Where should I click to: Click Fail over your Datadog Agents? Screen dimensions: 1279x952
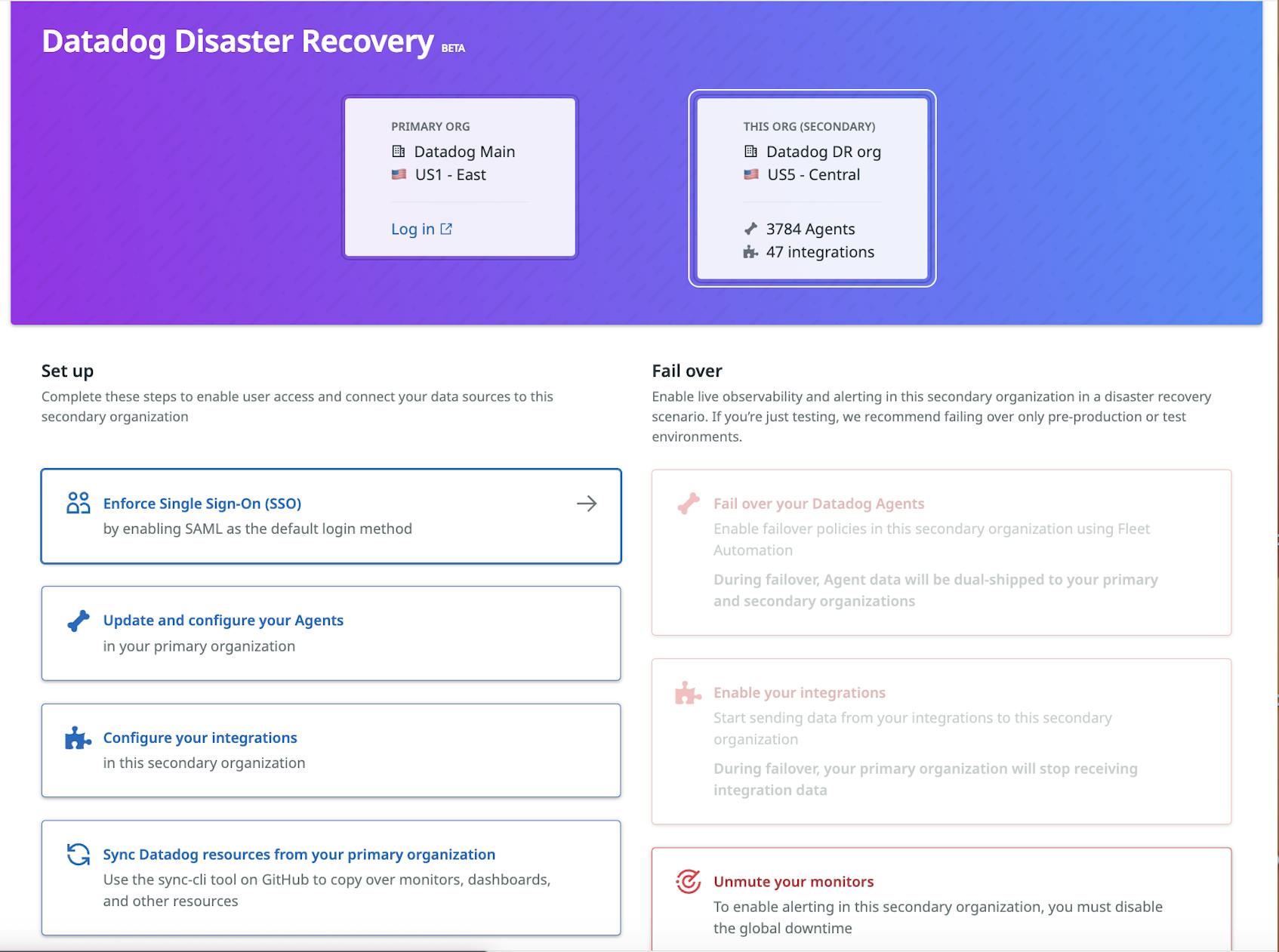point(818,504)
